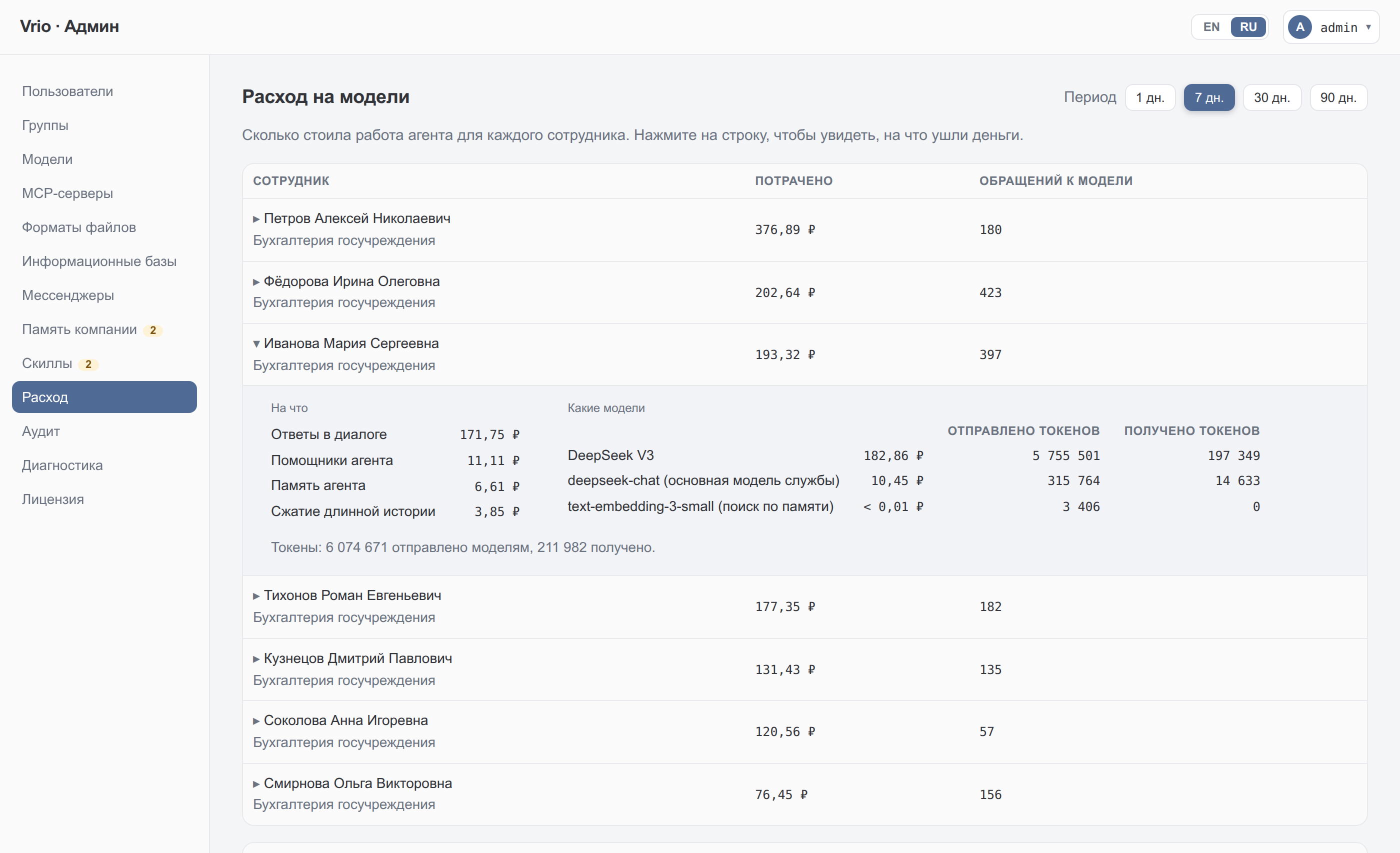The height and width of the screenshot is (853, 1400).
Task: Switch interface language to EN
Action: [x=1211, y=26]
